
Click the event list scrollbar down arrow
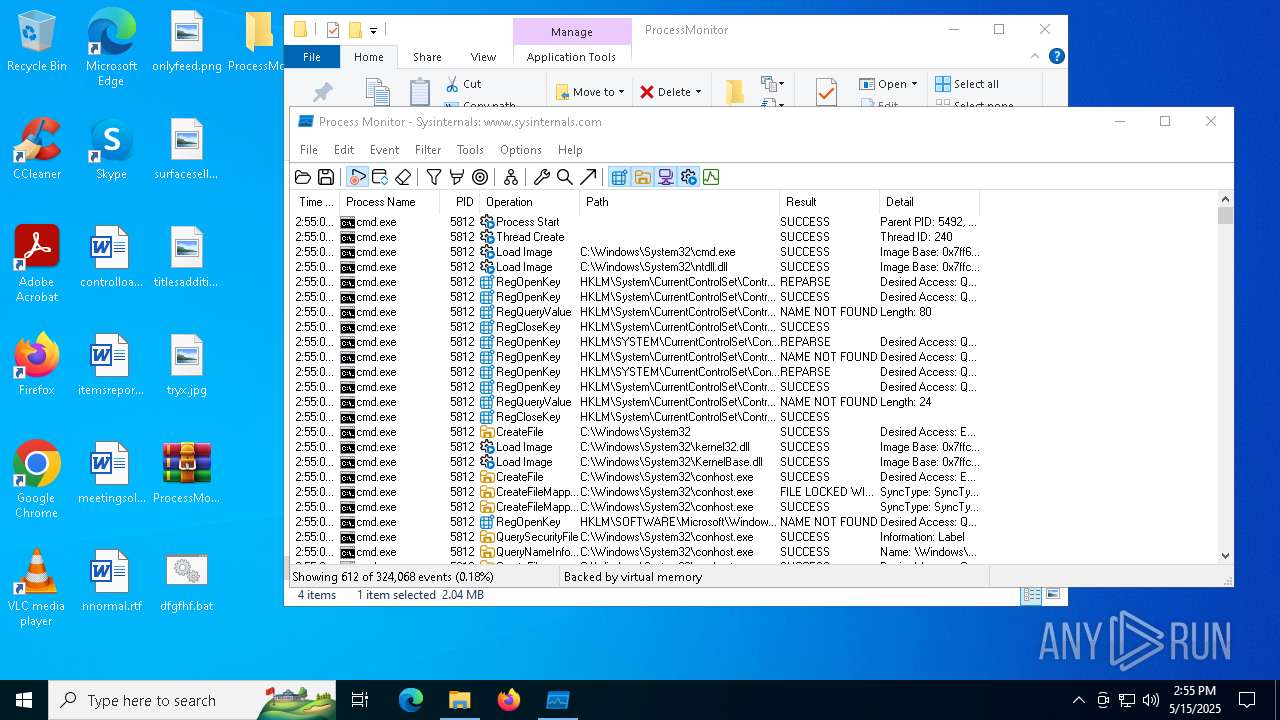(x=1225, y=555)
